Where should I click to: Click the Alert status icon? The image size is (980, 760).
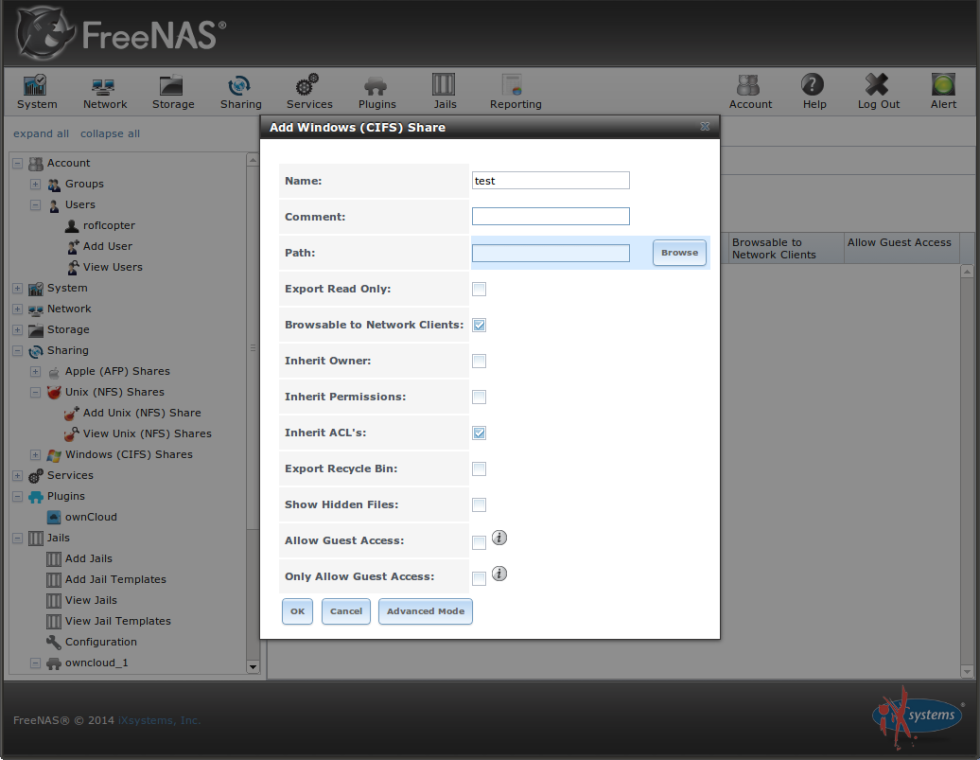(x=942, y=90)
